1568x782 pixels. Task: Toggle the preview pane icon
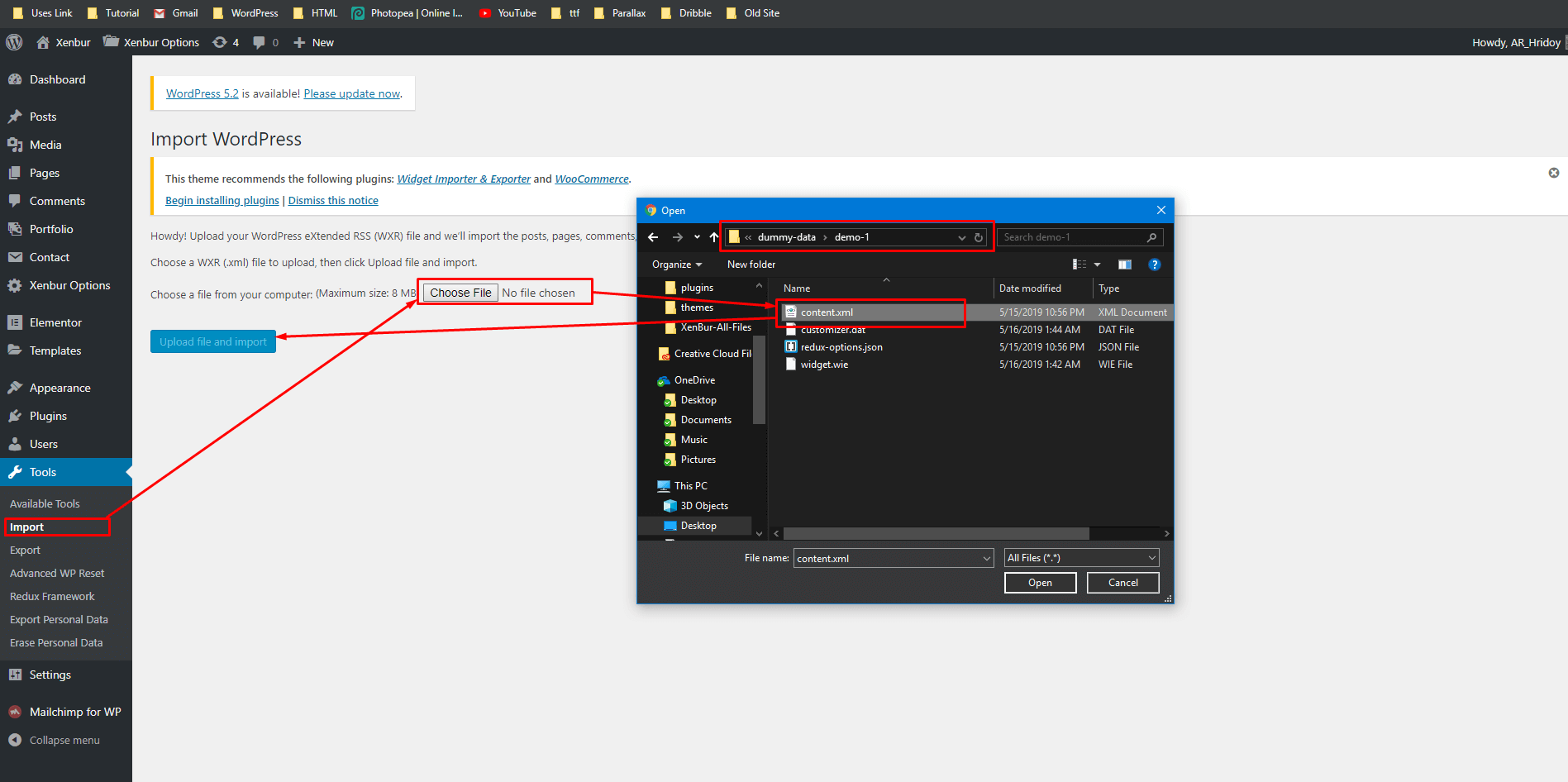pos(1124,265)
